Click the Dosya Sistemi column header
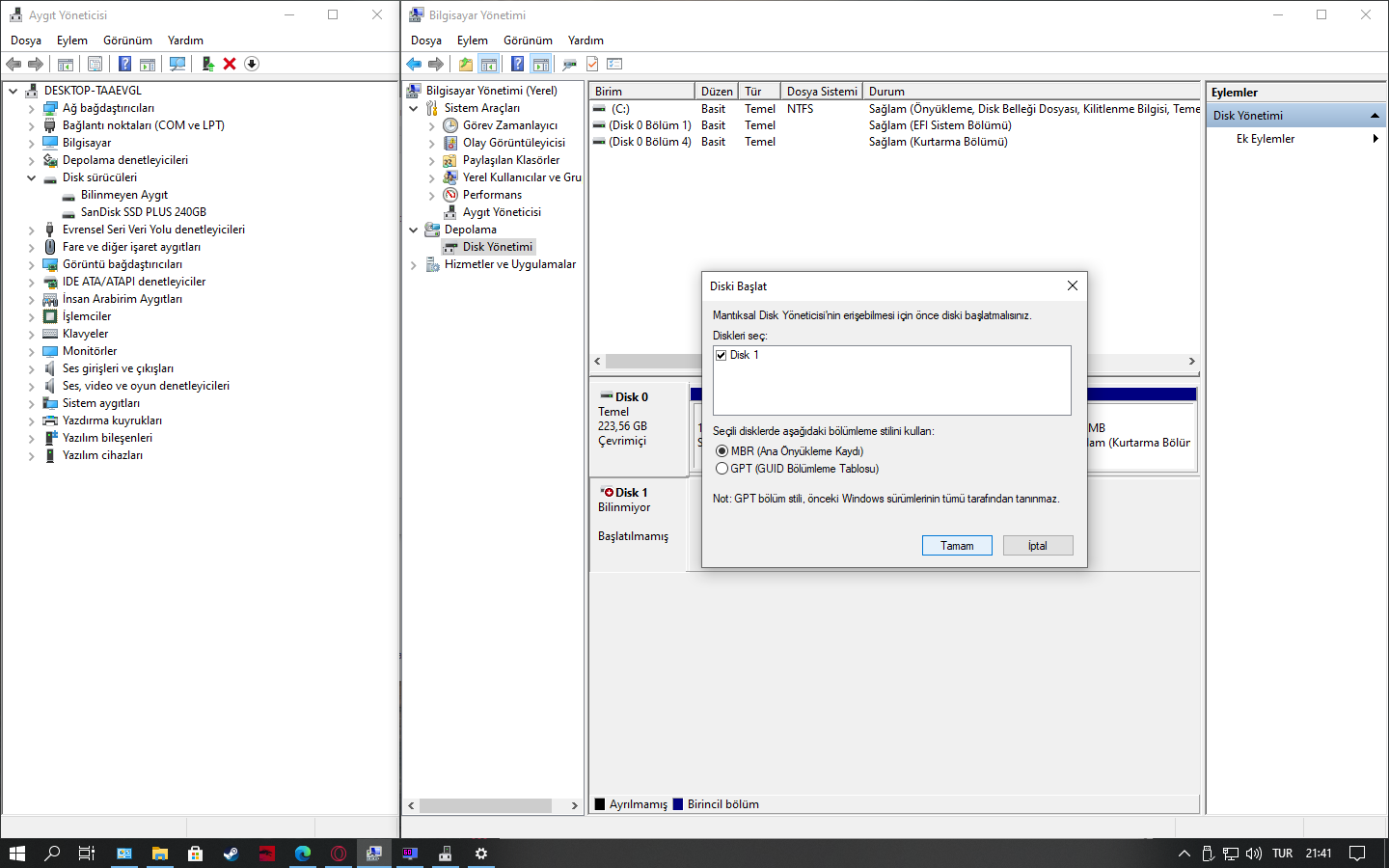This screenshot has height=868, width=1389. tap(822, 92)
